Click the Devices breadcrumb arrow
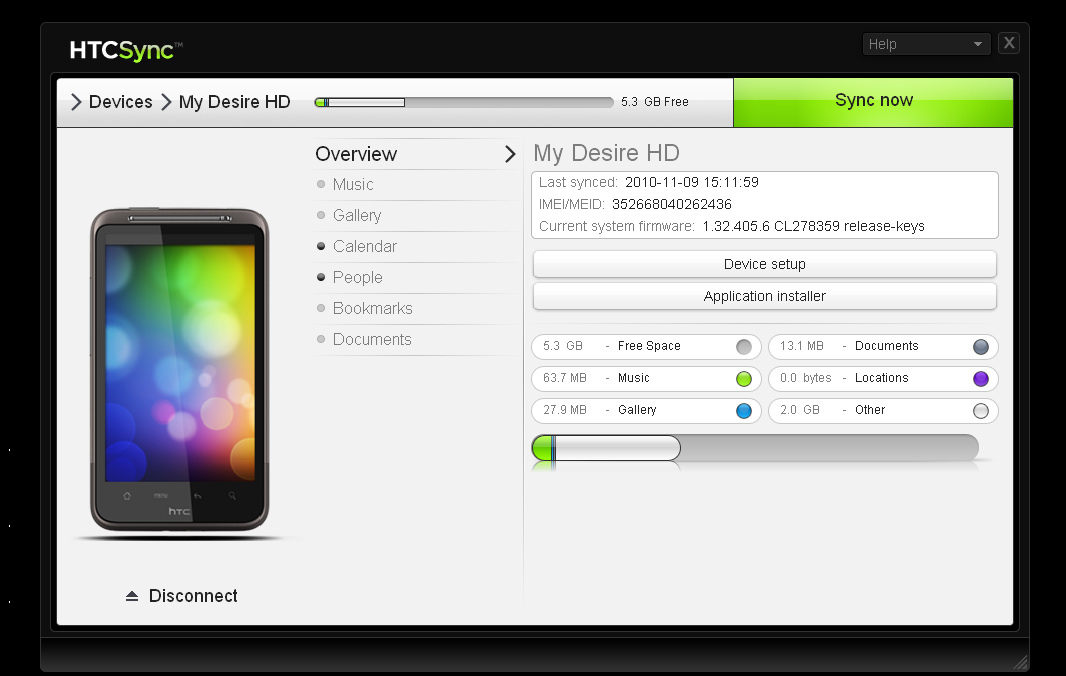 (76, 102)
